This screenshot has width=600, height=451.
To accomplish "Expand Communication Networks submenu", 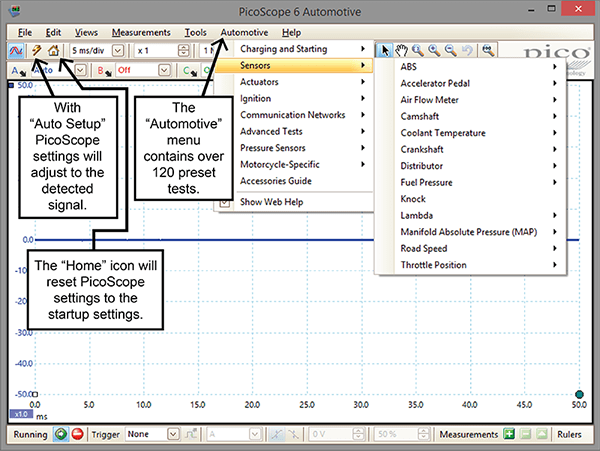I will click(293, 115).
